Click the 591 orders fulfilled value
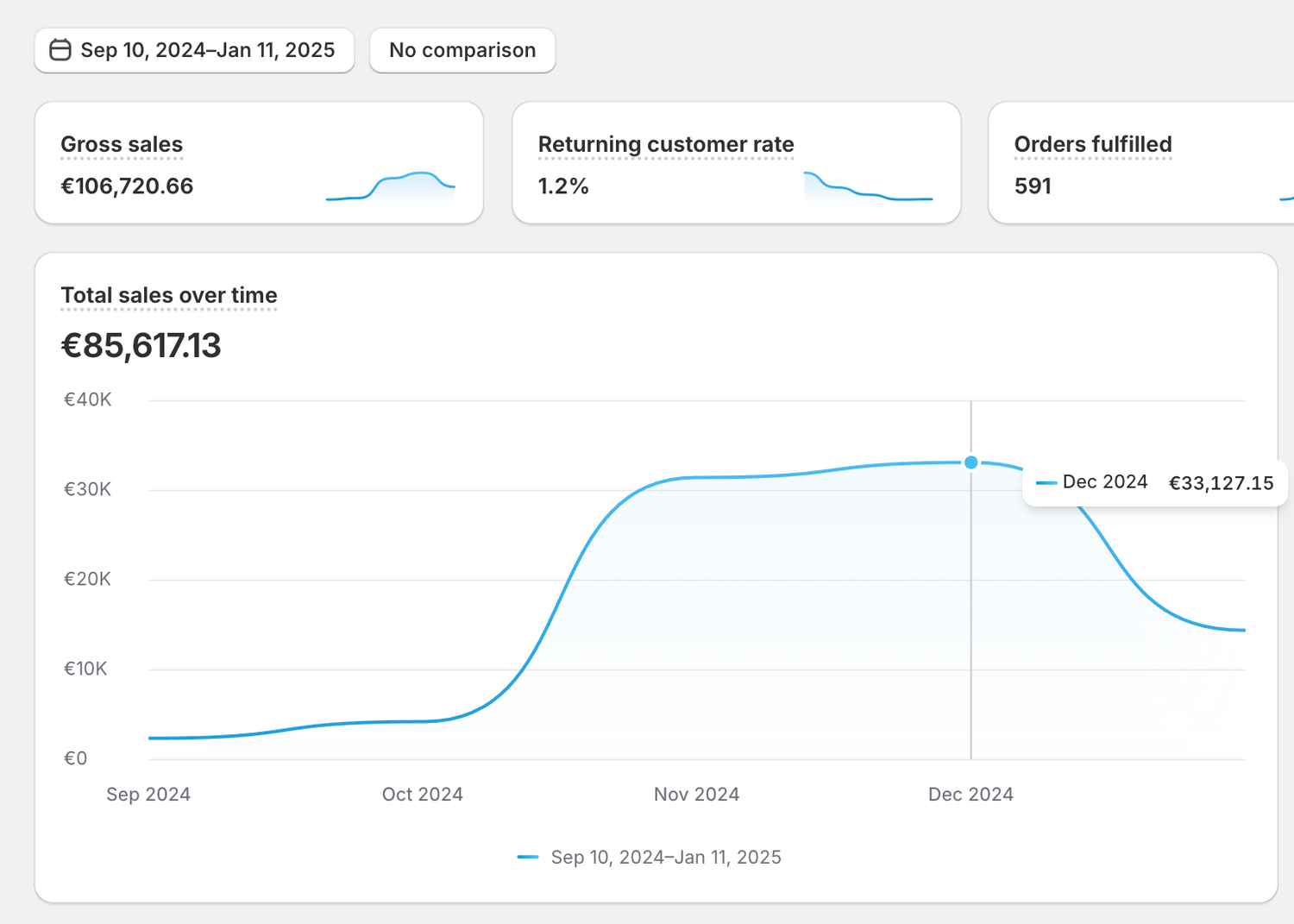Viewport: 1294px width, 924px height. click(1033, 185)
